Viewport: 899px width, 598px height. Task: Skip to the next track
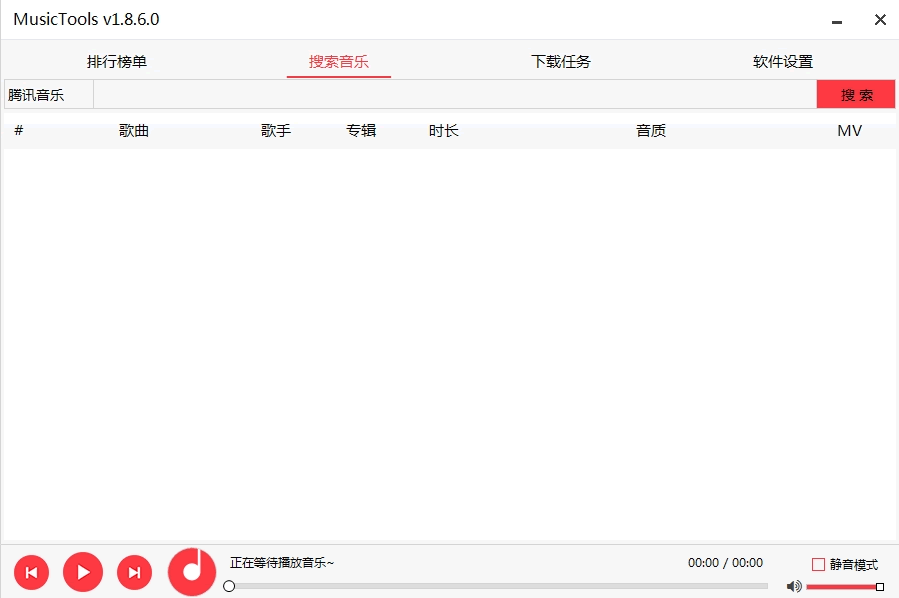[134, 572]
